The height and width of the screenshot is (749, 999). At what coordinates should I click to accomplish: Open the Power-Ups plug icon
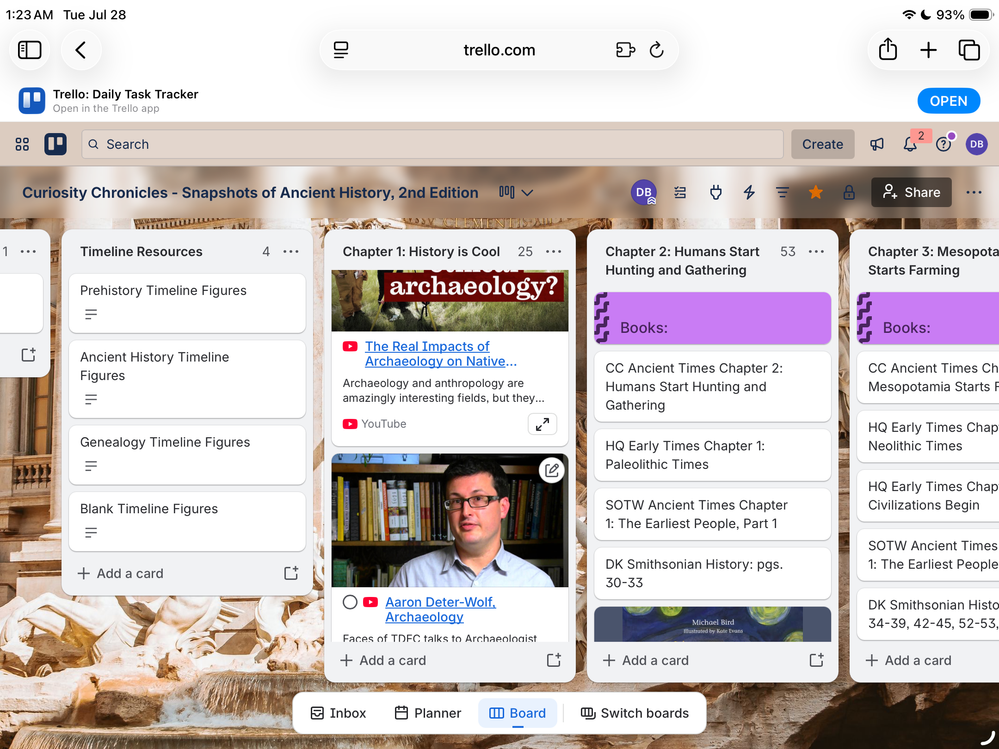[715, 192]
